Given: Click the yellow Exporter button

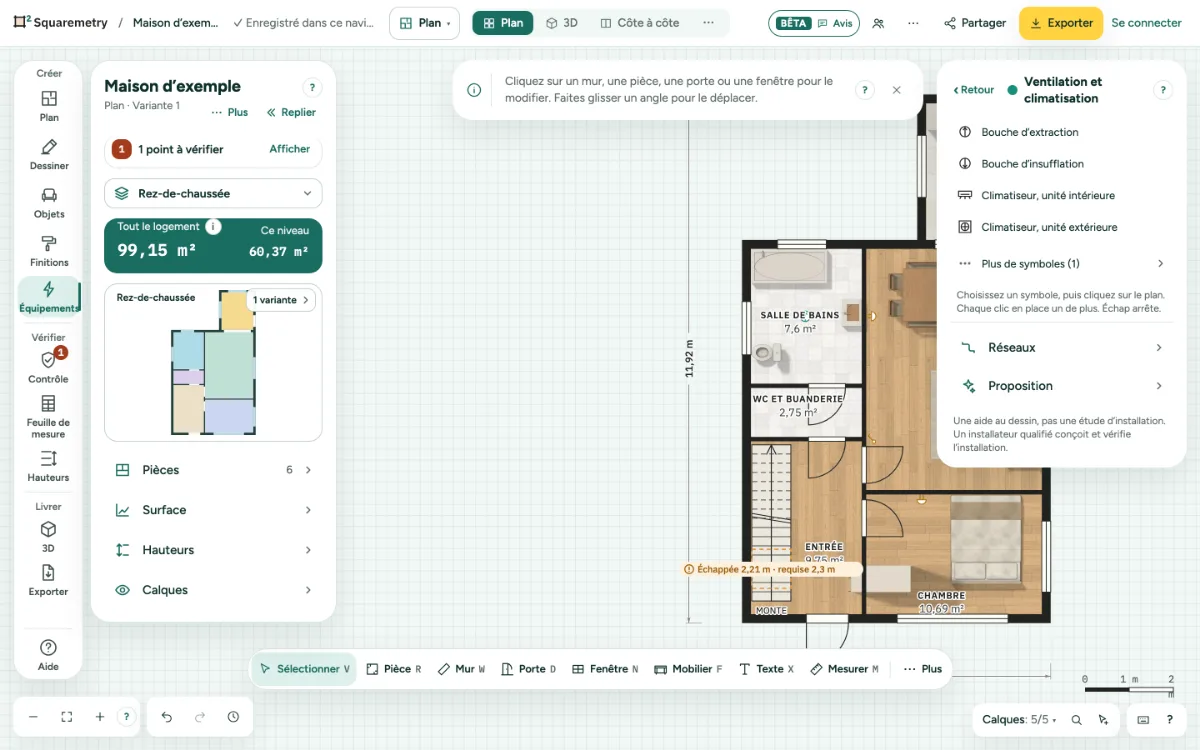Looking at the screenshot, I should 1061,23.
